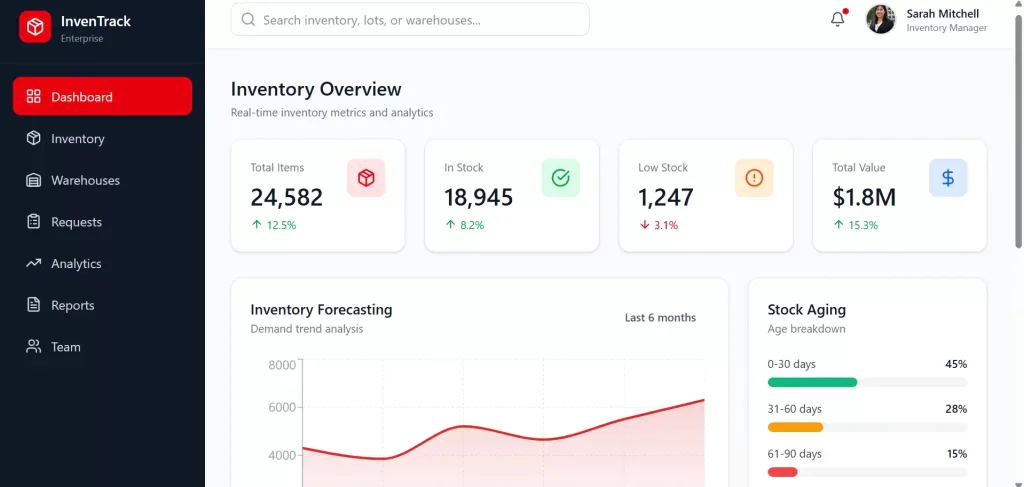
Task: Click the orange 31-60 days progress bar
Action: click(795, 428)
